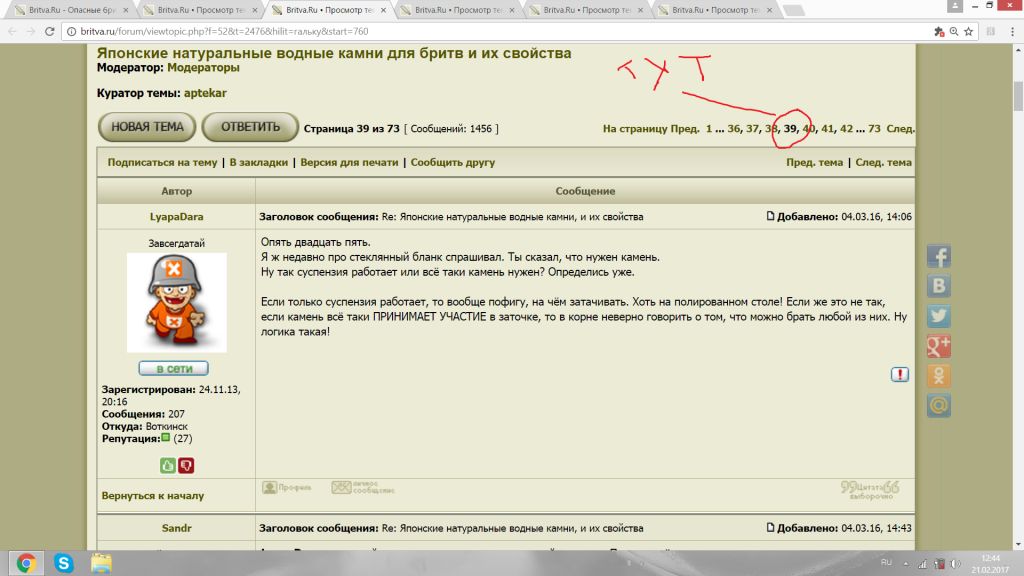Share using the Google Plus icon

point(939,346)
